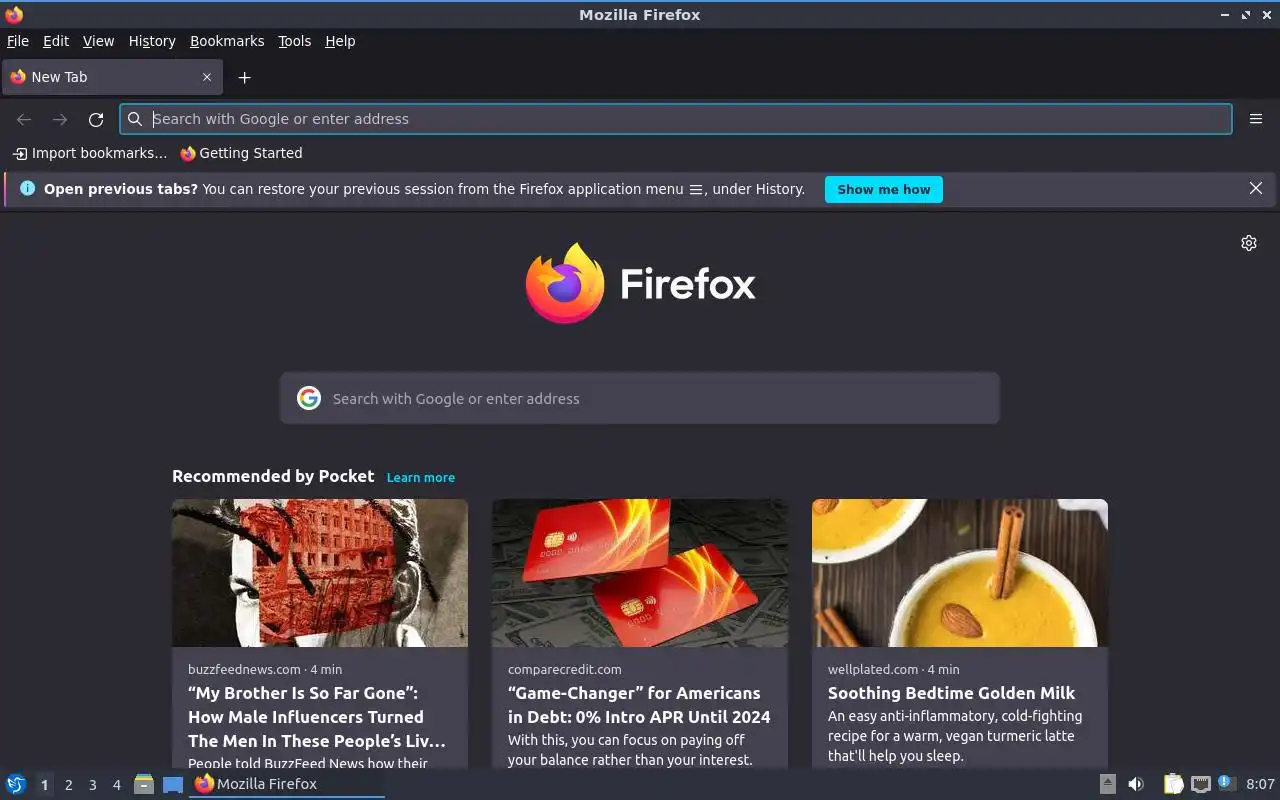Click the clock showing 8:07
Image resolution: width=1280 pixels, height=800 pixels.
[1260, 784]
